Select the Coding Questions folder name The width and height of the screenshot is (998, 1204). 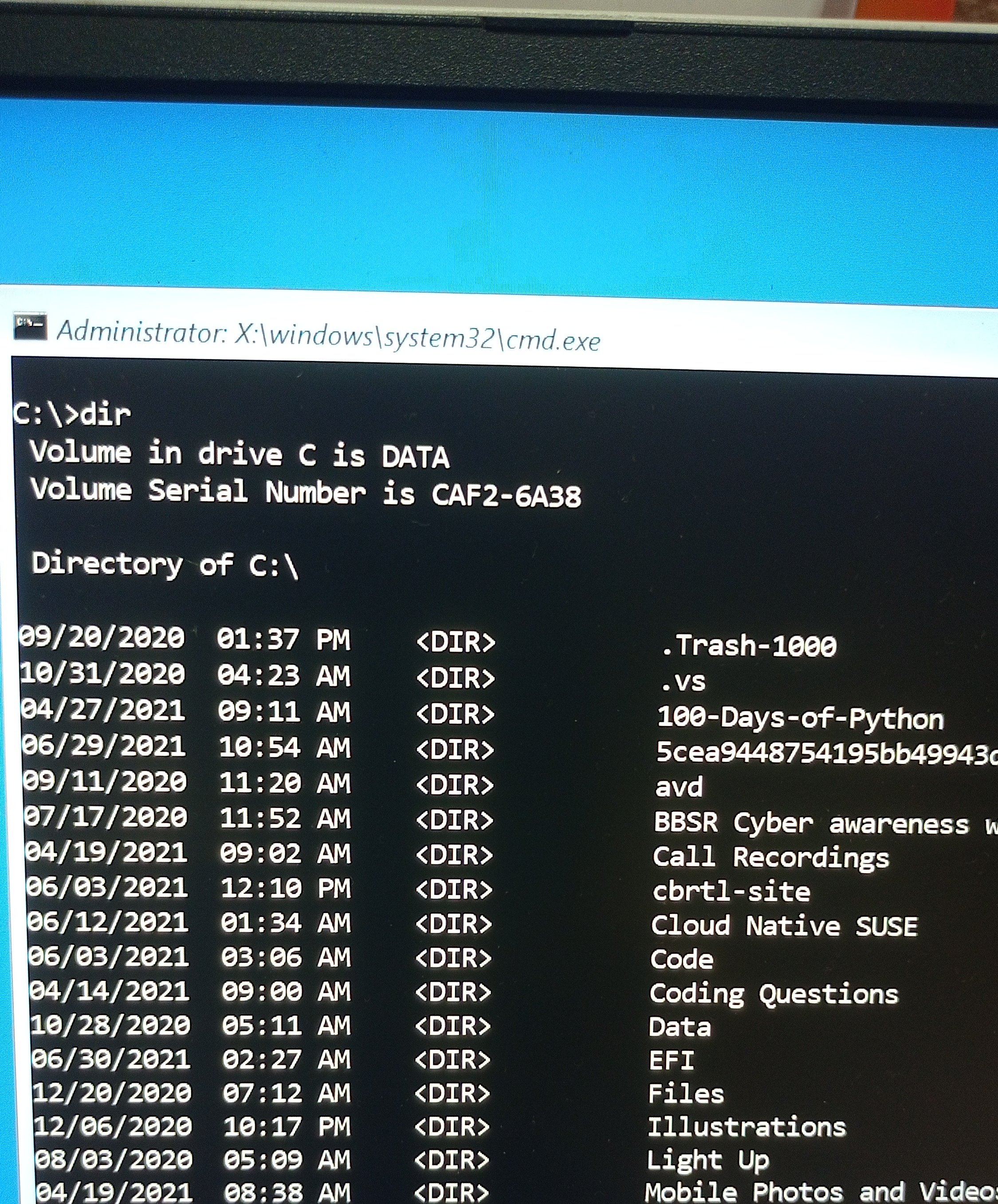pos(774,995)
